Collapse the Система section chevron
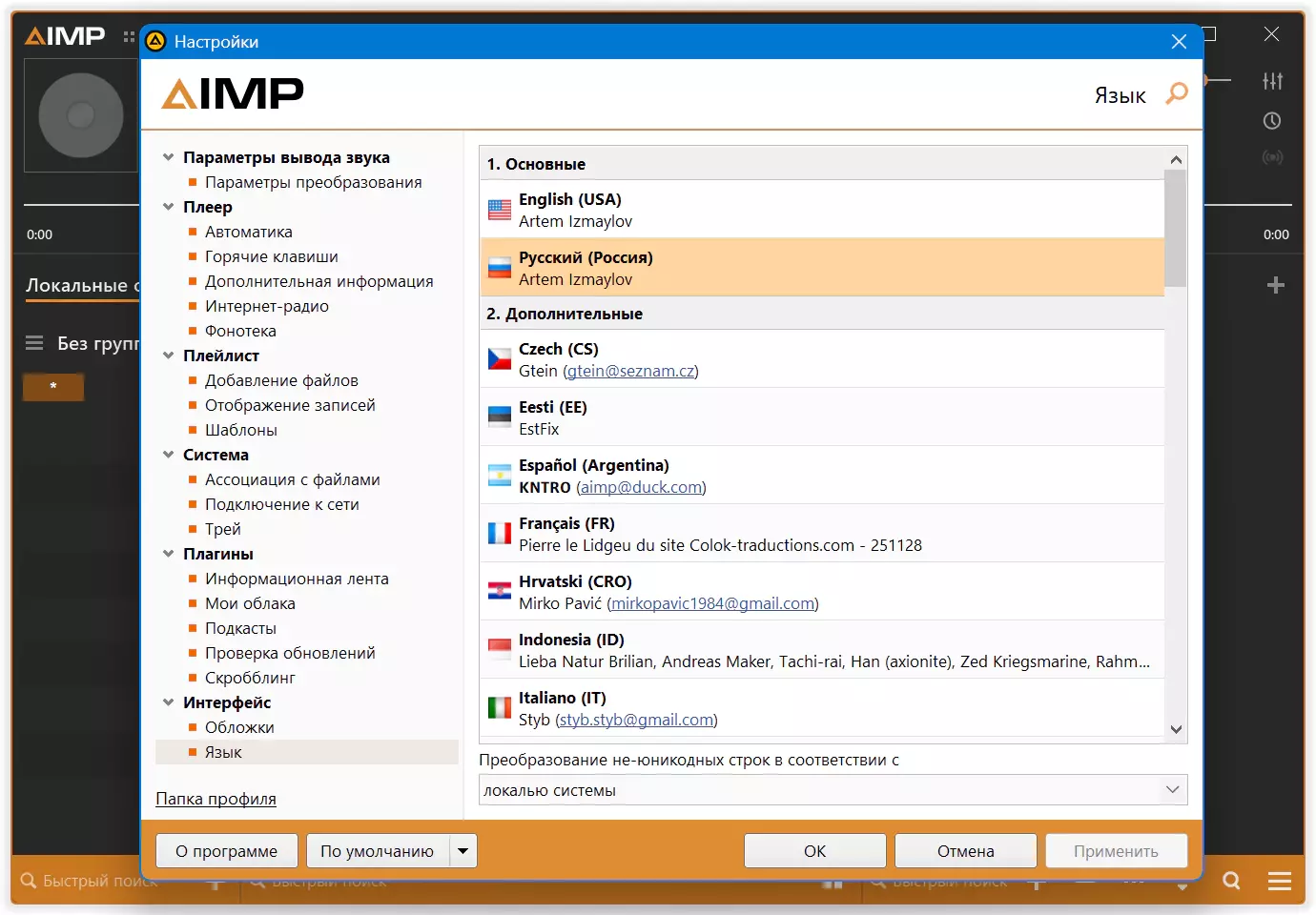This screenshot has width=1316, height=915. 168,455
